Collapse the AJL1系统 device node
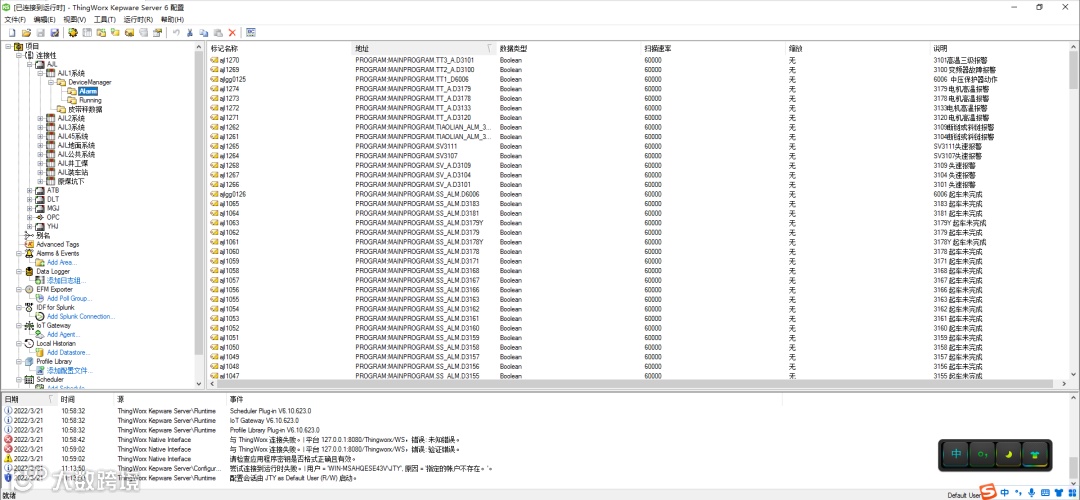Viewport: 1080px width, 500px height. point(41,73)
